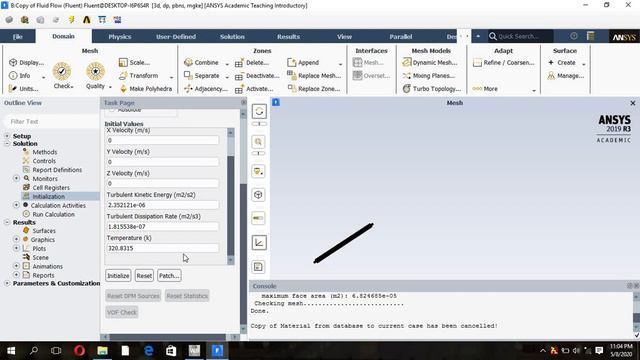Screen dimensions: 640x360
Task: Click the Reset button
Action: point(144,276)
